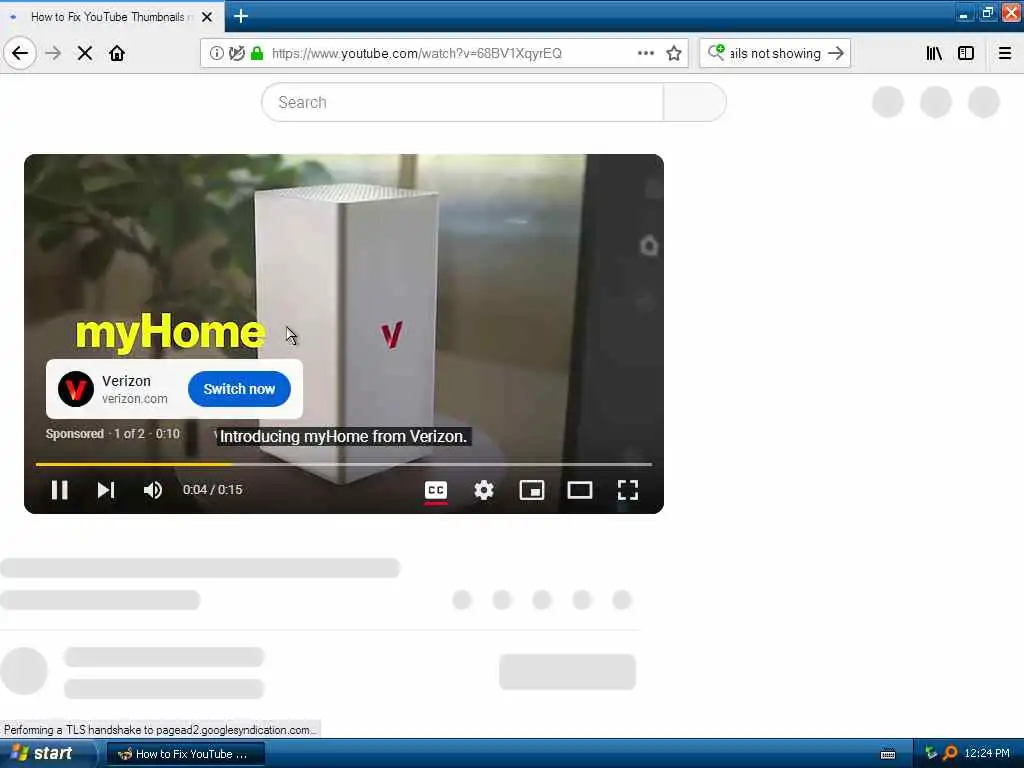Bookmark this page with the star
The image size is (1024, 768).
coord(674,53)
